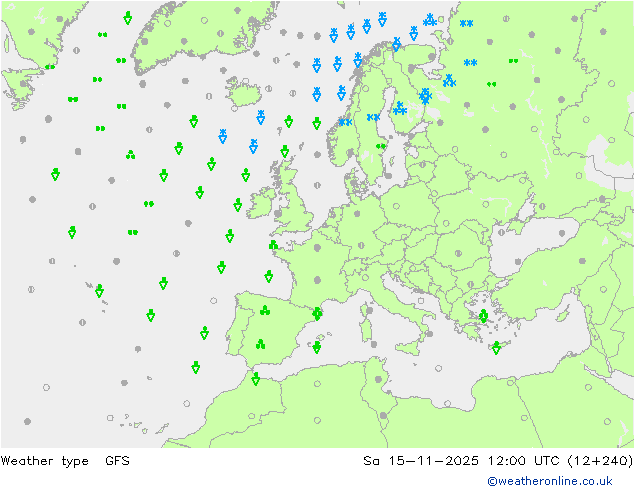Select the rain shower symbol on Crete

coord(497,348)
